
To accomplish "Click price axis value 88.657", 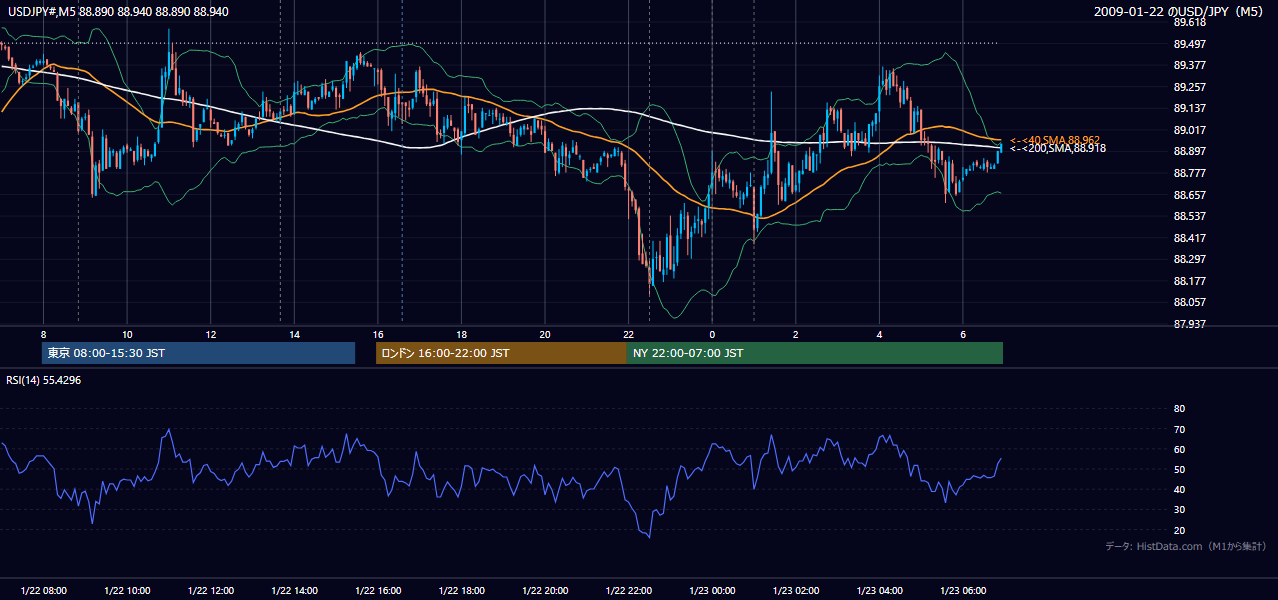I will click(x=1189, y=195).
